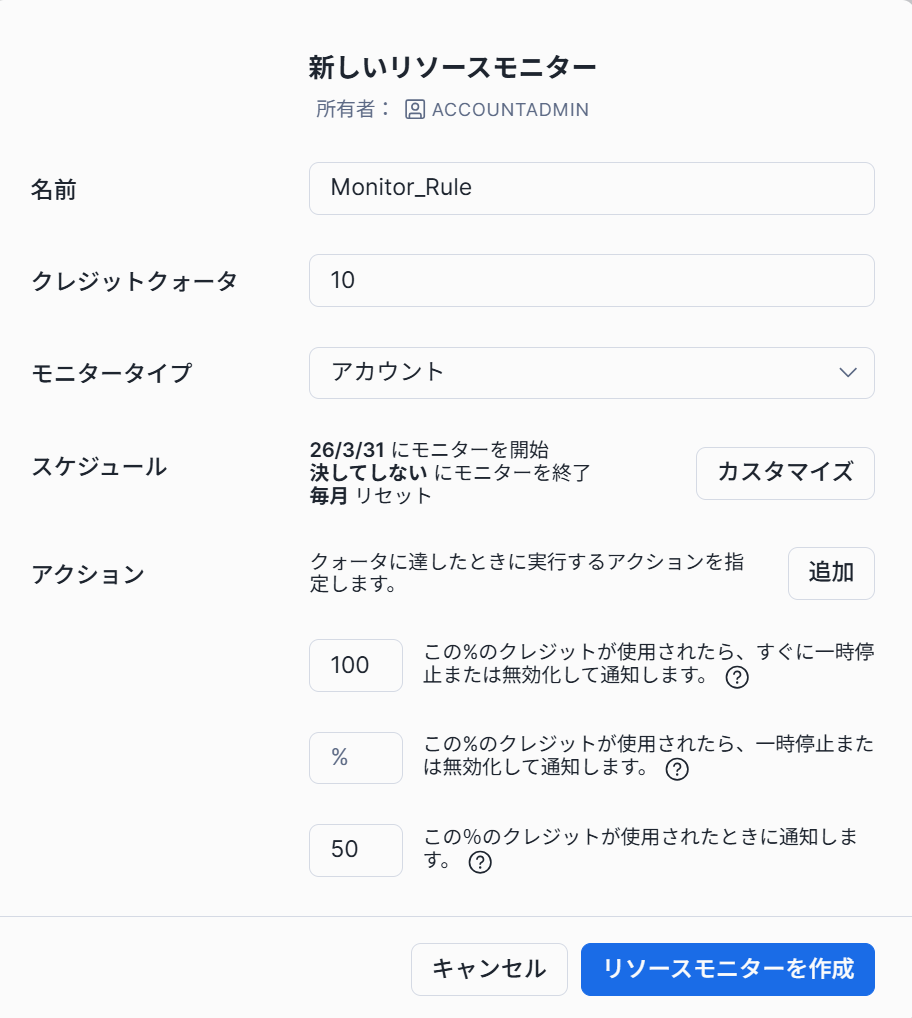912x1018 pixels.
Task: Show help for the notify-only threshold
Action: tap(480, 862)
